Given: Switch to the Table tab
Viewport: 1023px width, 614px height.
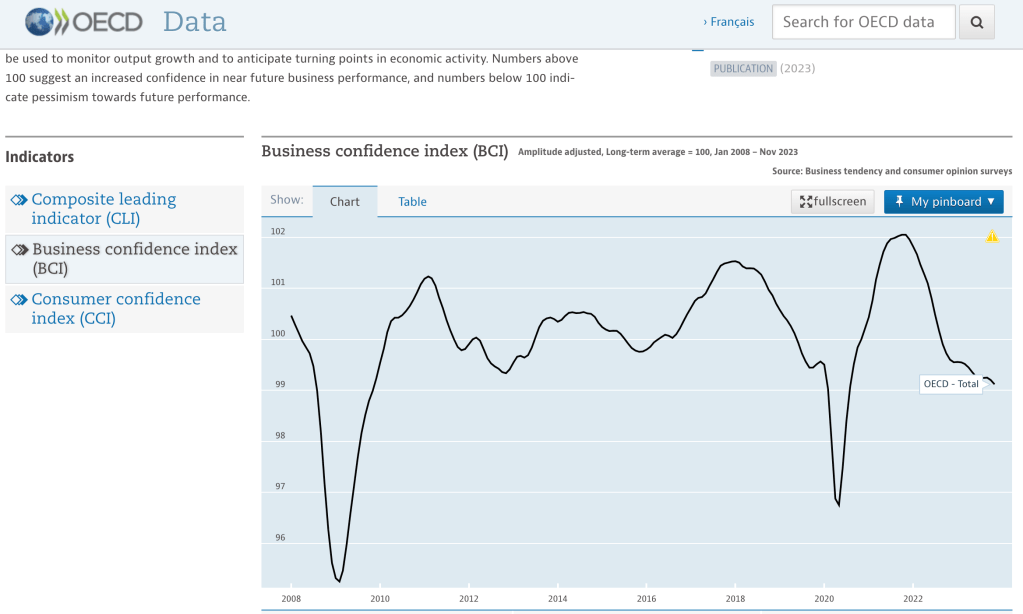Looking at the screenshot, I should [412, 202].
